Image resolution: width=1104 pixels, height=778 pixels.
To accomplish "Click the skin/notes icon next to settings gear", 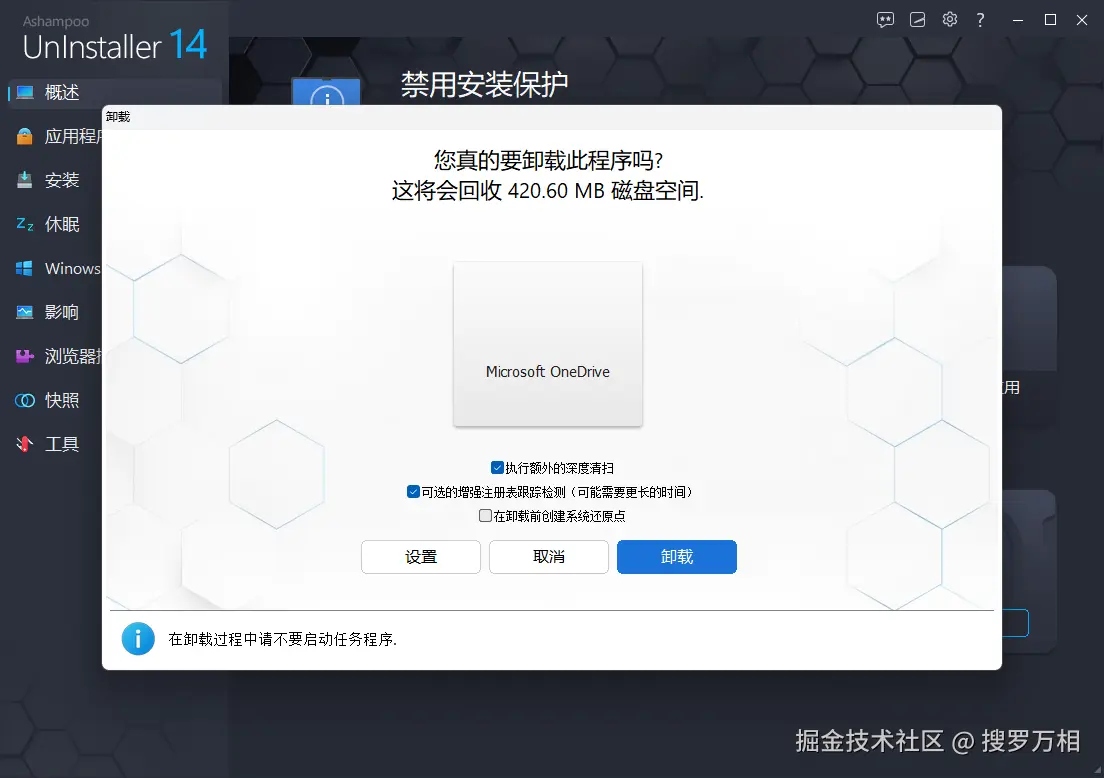I will (917, 20).
